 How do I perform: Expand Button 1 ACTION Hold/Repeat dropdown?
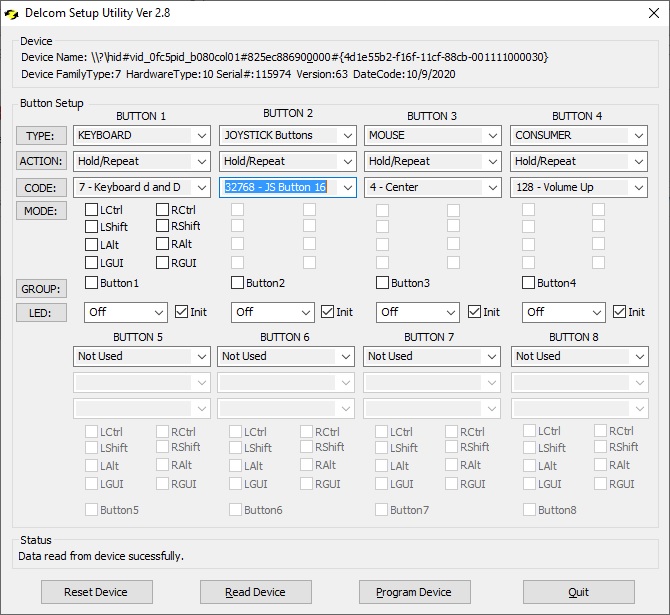pyautogui.click(x=142, y=162)
